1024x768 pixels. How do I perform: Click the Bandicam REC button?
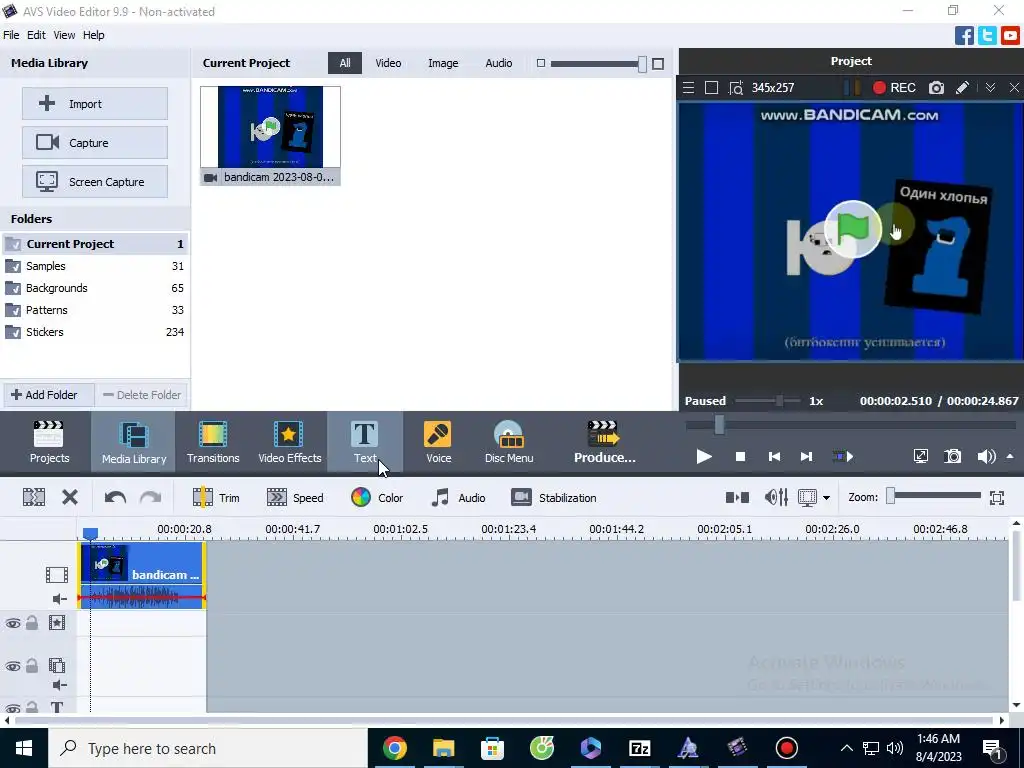tap(895, 88)
